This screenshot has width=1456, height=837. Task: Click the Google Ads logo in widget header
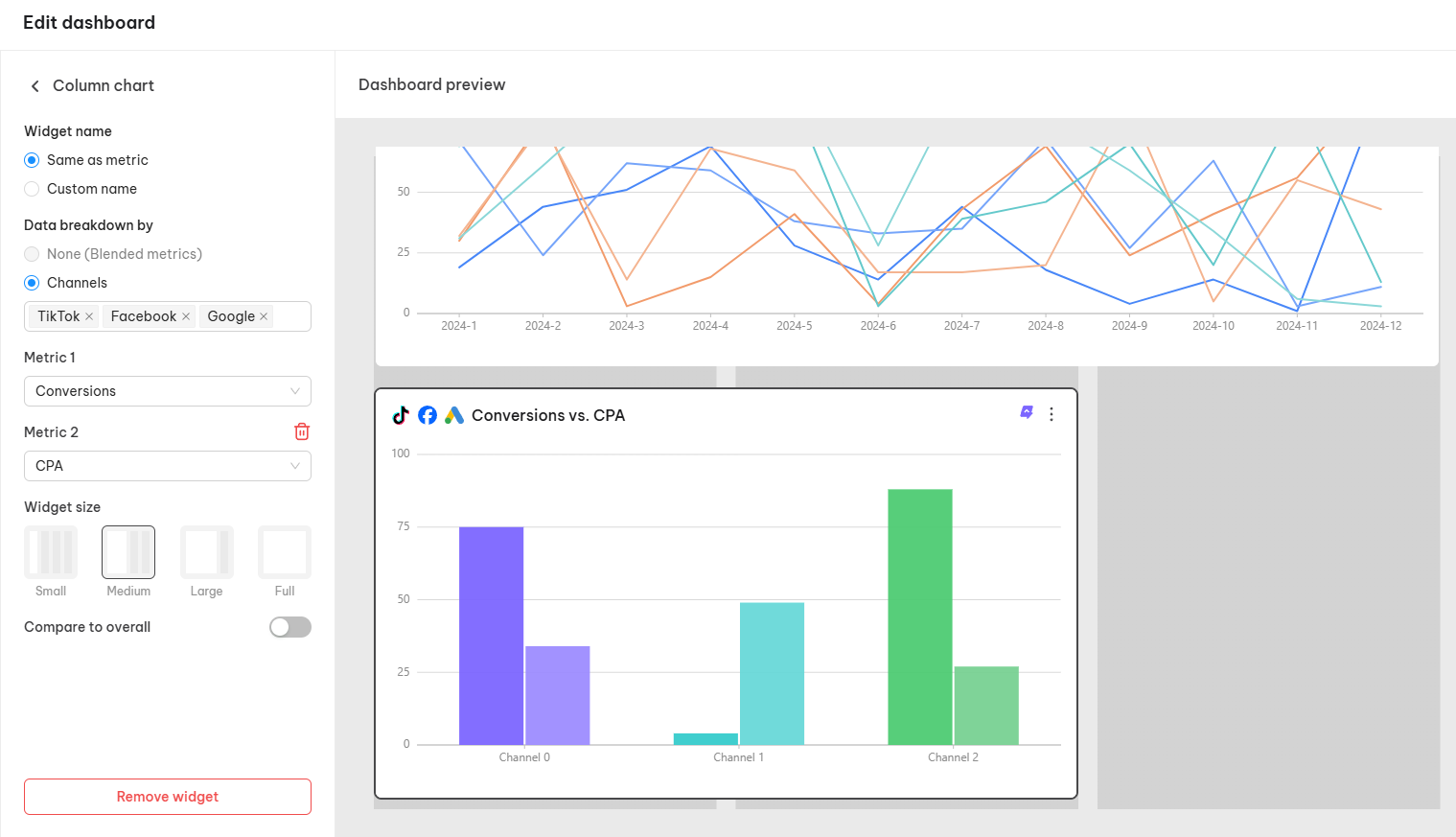click(454, 415)
